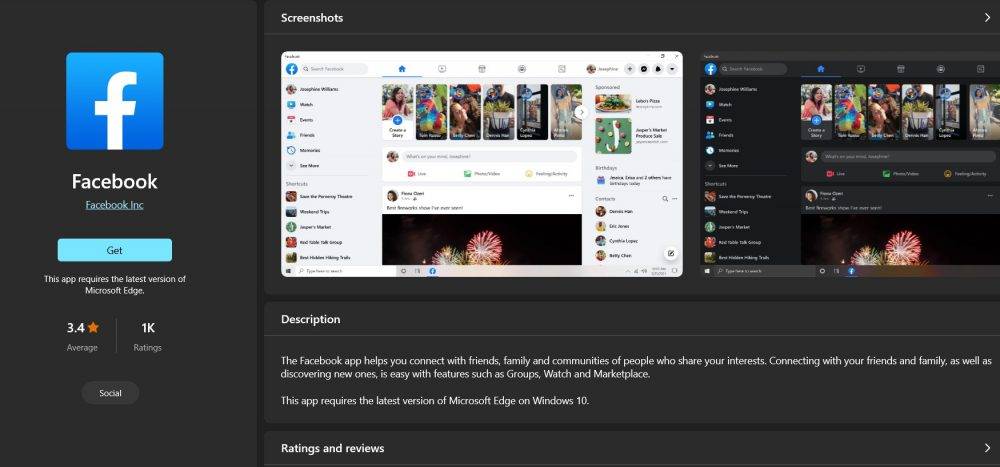Click the Microsoft Edge requirement note under Get
The height and width of the screenshot is (467, 1000).
coord(115,285)
